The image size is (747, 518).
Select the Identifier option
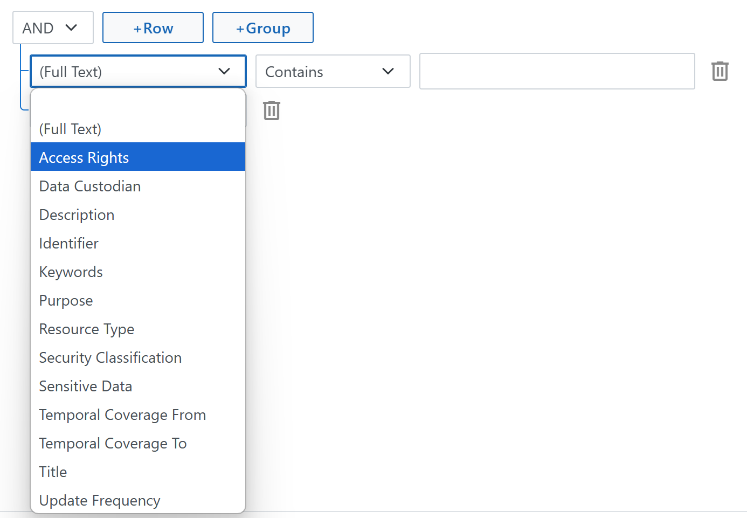(138, 243)
